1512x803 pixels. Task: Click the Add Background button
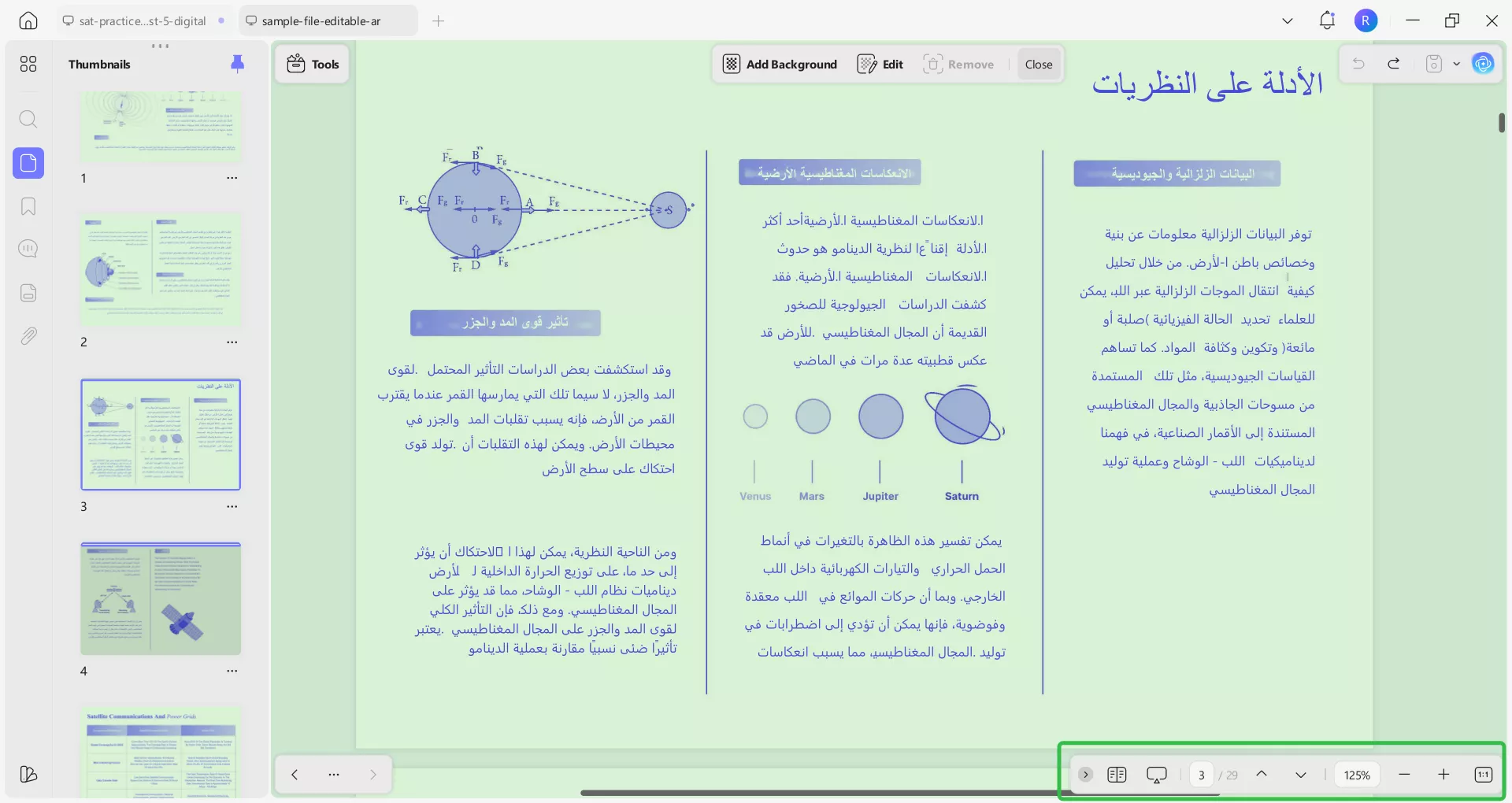(780, 64)
